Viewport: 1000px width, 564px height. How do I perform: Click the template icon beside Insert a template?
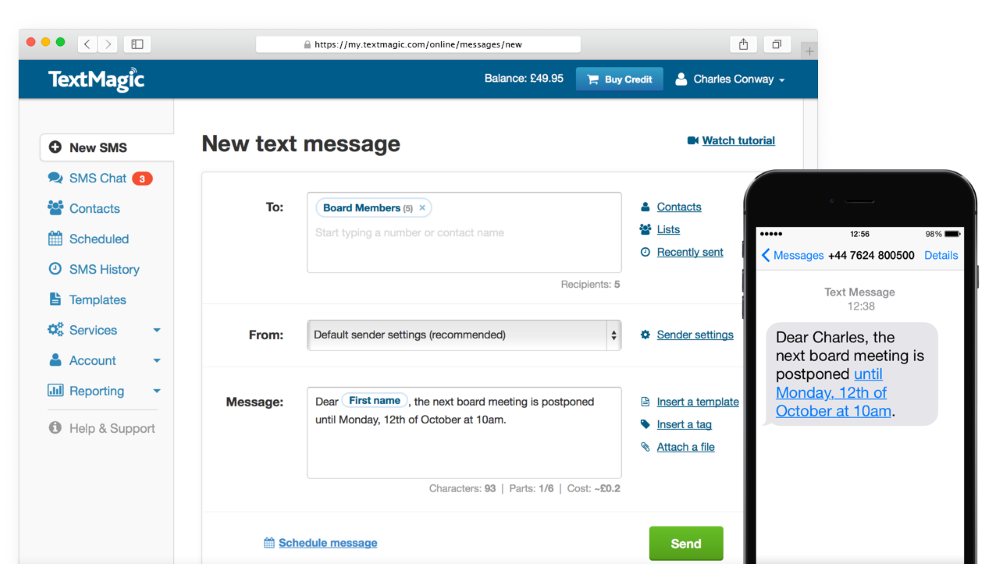[645, 402]
